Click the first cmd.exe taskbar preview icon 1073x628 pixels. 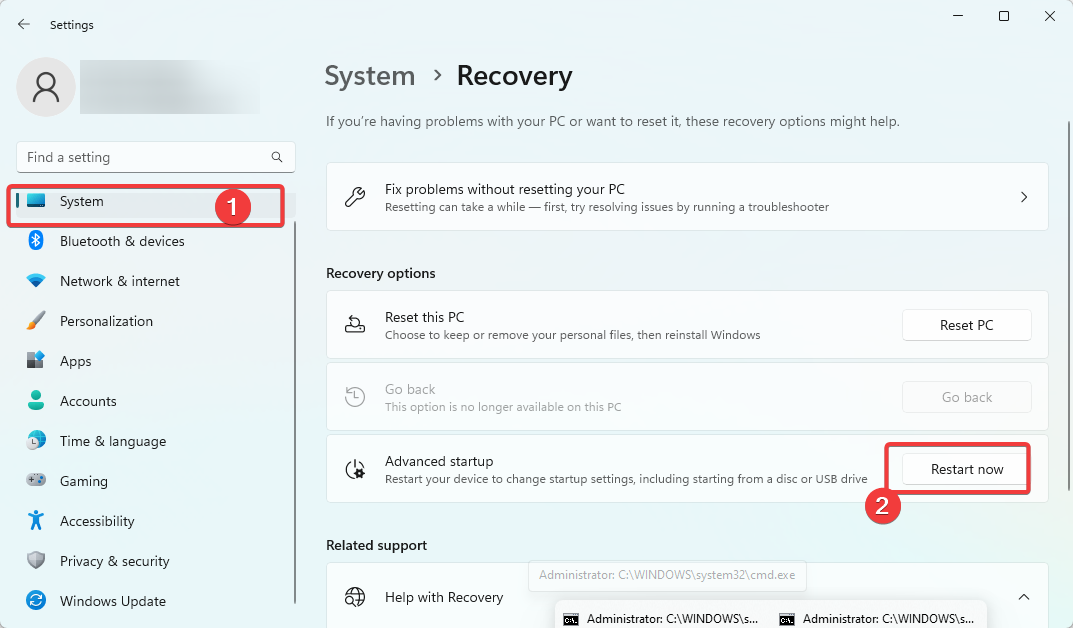click(x=571, y=620)
